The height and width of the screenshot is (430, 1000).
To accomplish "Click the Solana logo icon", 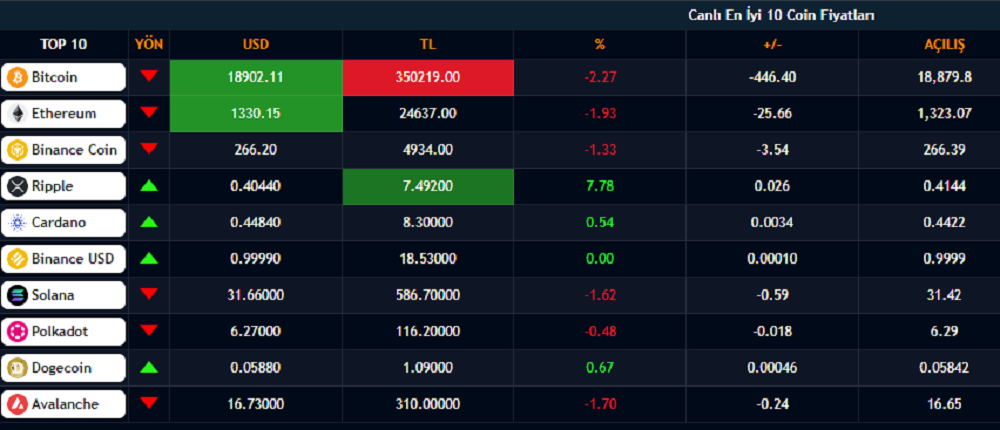I will (15, 295).
